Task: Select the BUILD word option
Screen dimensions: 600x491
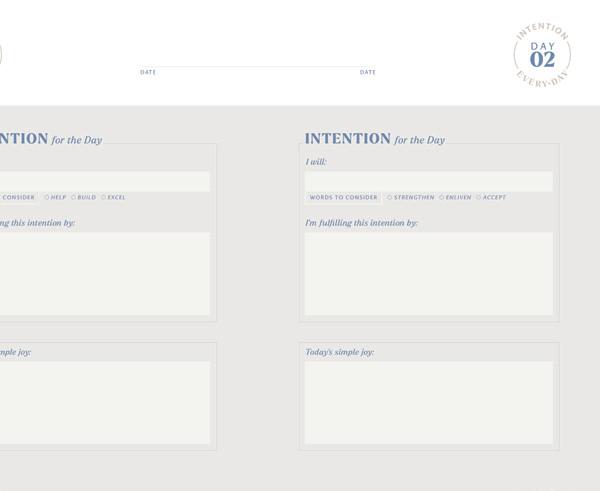Action: 83,197
